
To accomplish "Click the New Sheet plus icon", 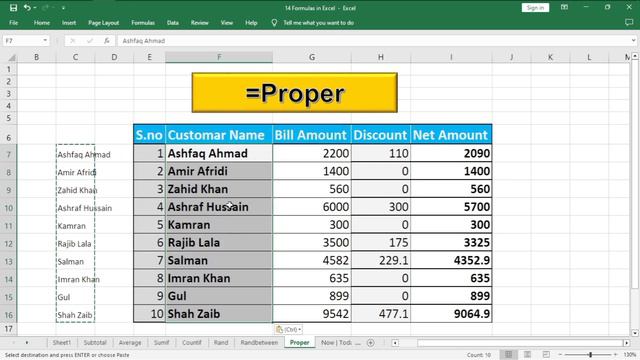I will point(370,343).
